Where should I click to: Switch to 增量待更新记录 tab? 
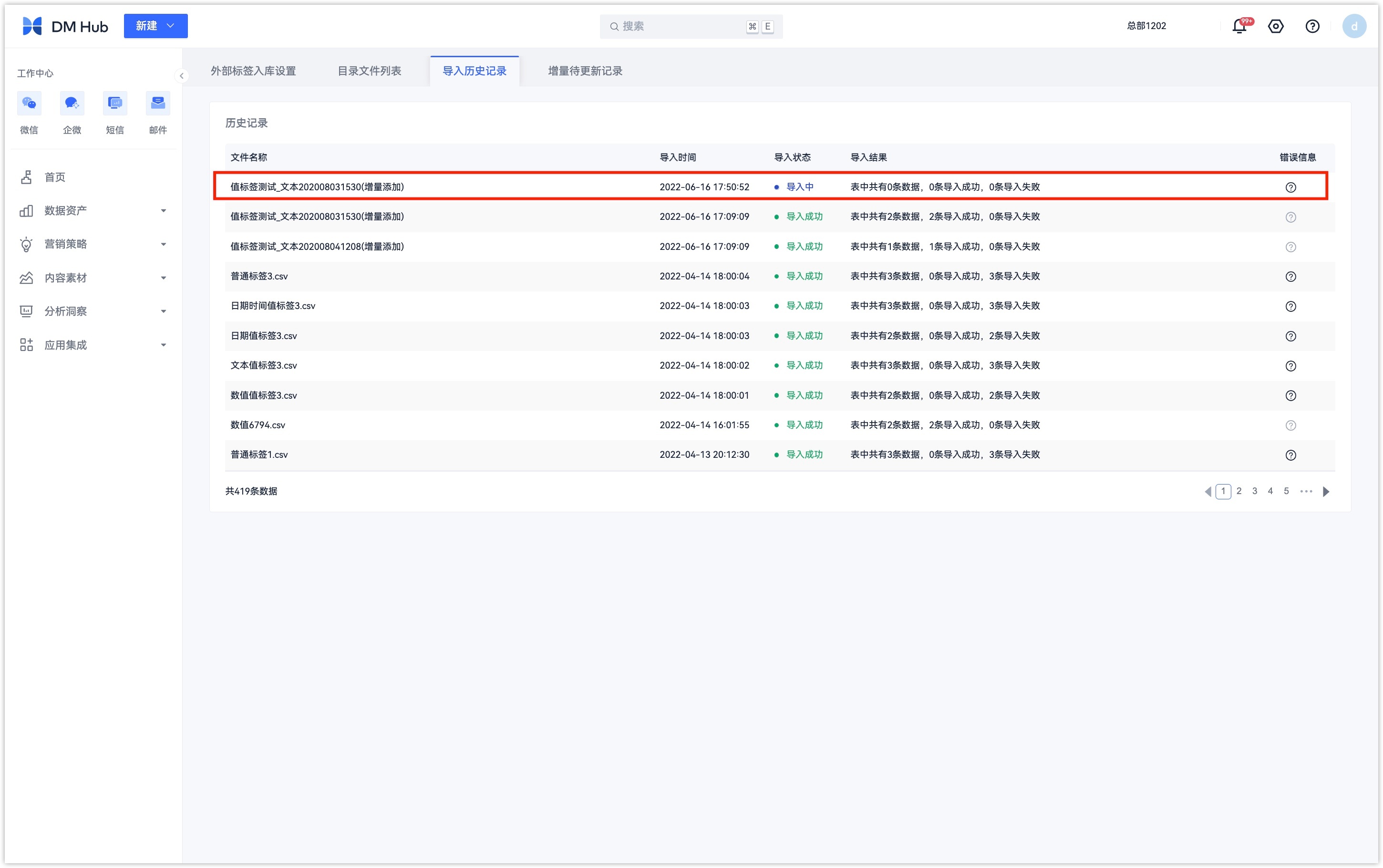(x=585, y=71)
